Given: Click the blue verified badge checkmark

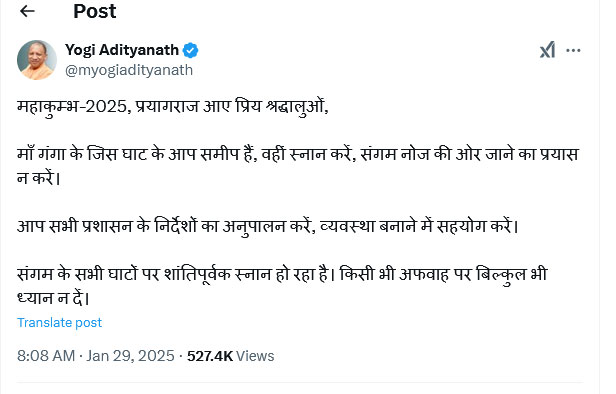Looking at the screenshot, I should click(x=191, y=50).
